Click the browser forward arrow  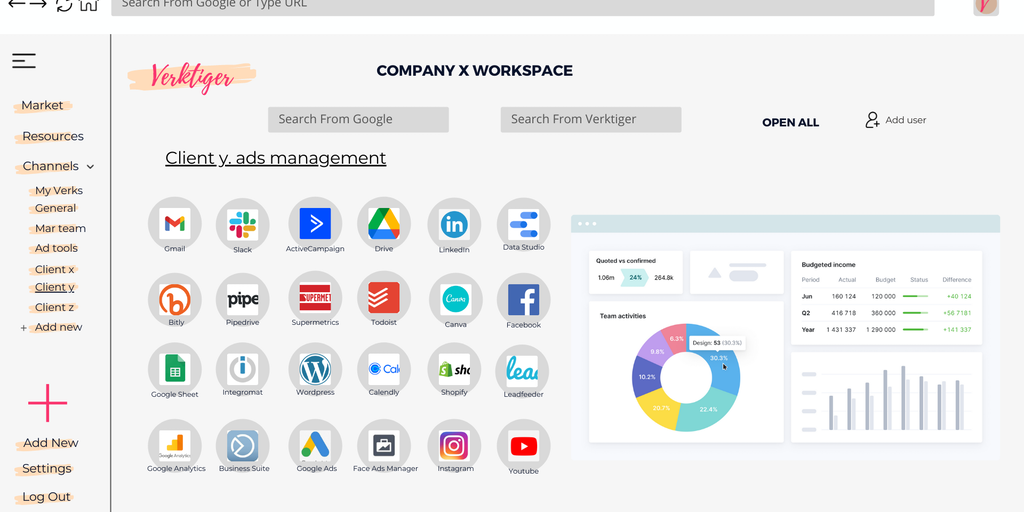pyautogui.click(x=38, y=4)
